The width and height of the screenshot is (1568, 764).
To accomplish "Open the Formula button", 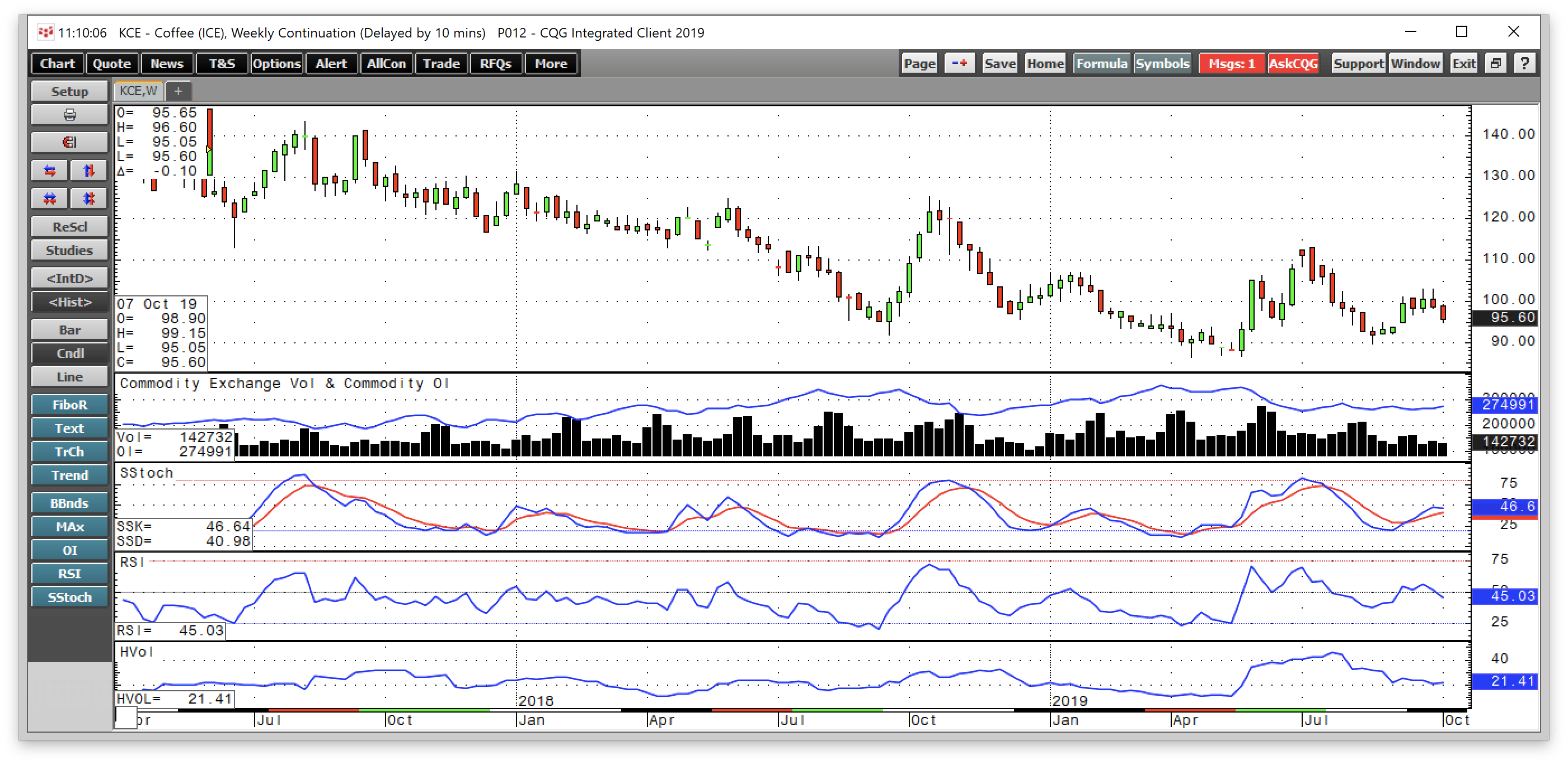I will pos(1101,63).
